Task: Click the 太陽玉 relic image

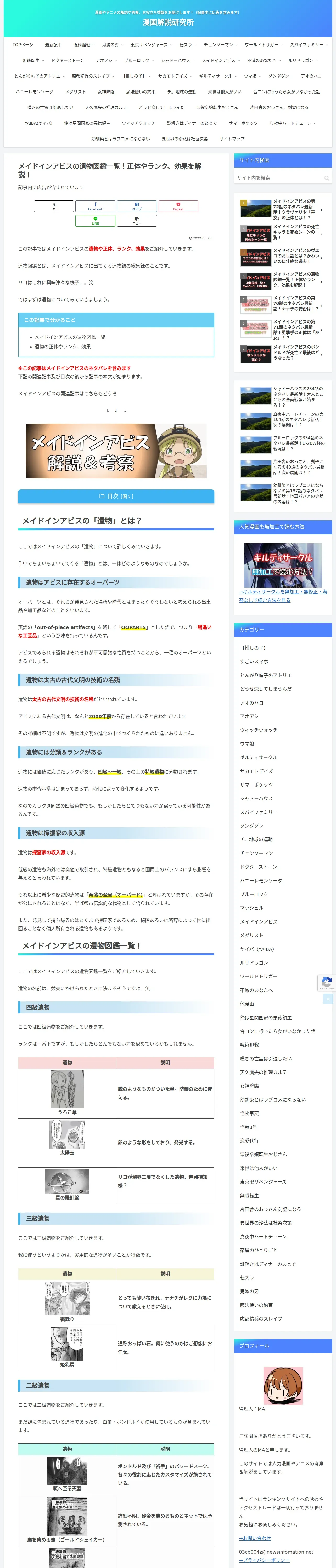Action: coord(67,1135)
